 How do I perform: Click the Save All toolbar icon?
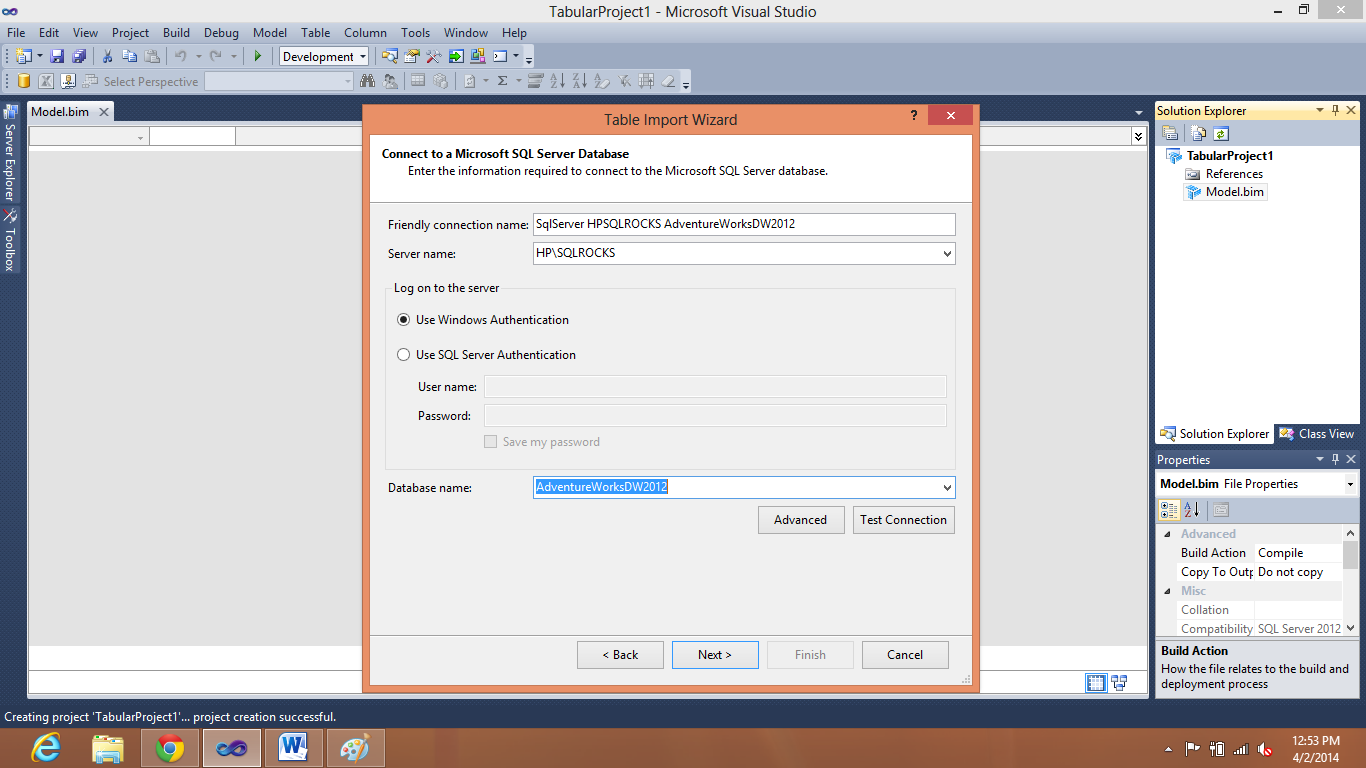pos(78,56)
